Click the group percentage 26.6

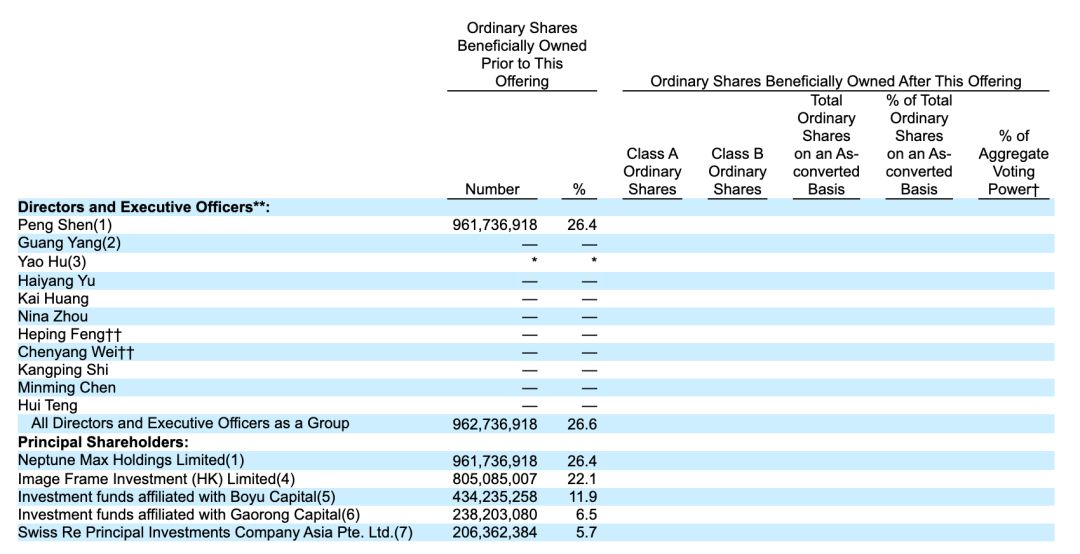582,424
